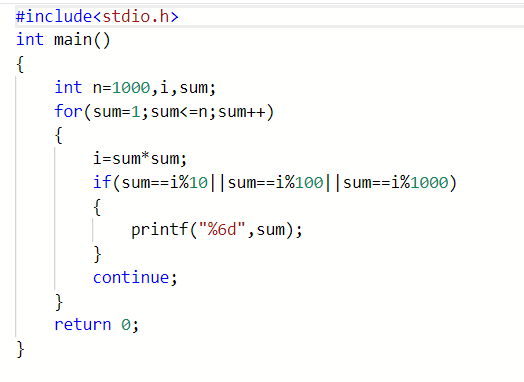Click the "%6d" format string
This screenshot has height=382, width=524.
tap(222, 230)
